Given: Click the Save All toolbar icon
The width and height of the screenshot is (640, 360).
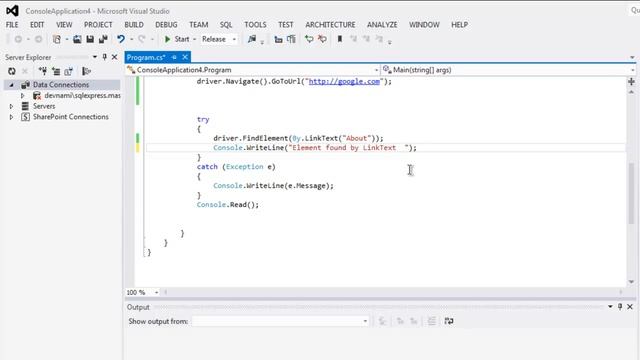Looking at the screenshot, I should pos(103,39).
